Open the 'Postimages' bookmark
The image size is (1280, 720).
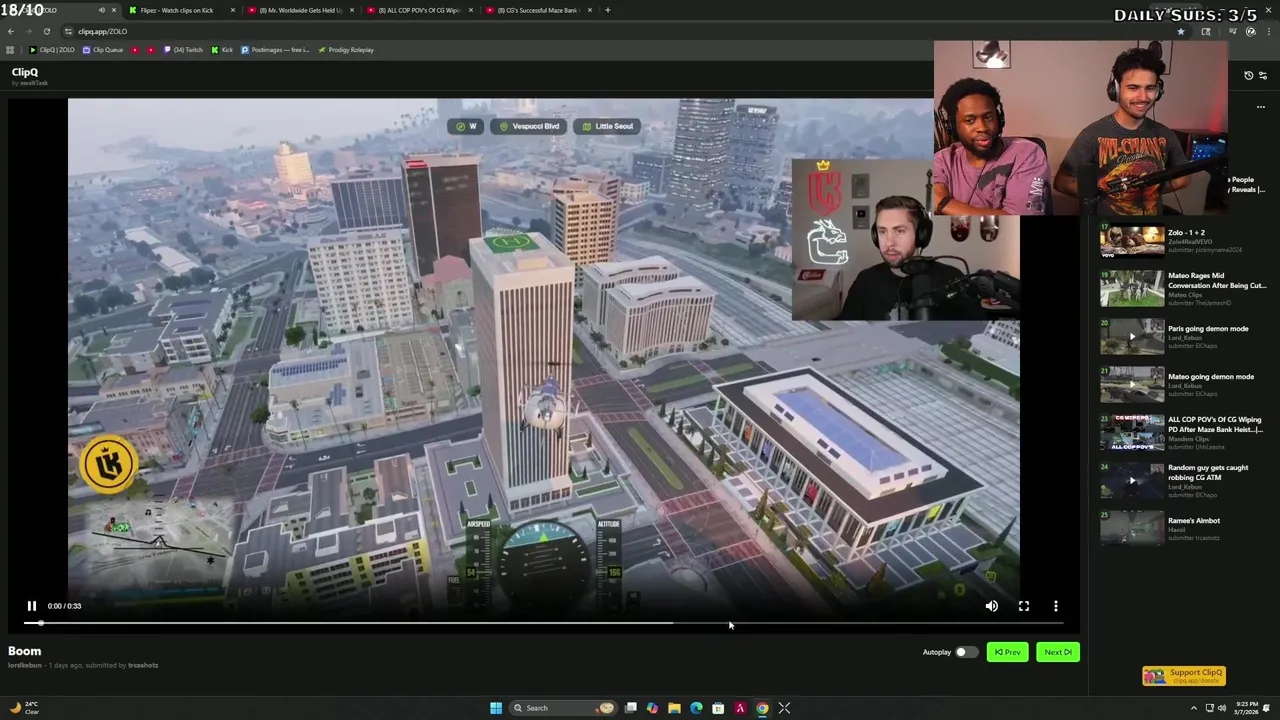pos(275,50)
